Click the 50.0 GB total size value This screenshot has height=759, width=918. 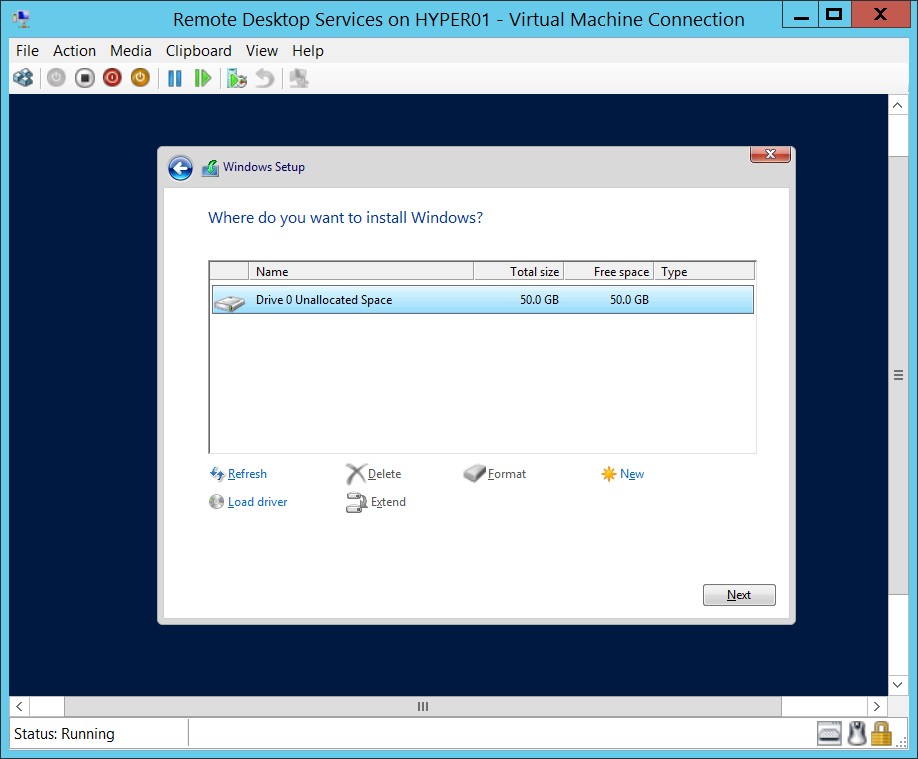539,300
